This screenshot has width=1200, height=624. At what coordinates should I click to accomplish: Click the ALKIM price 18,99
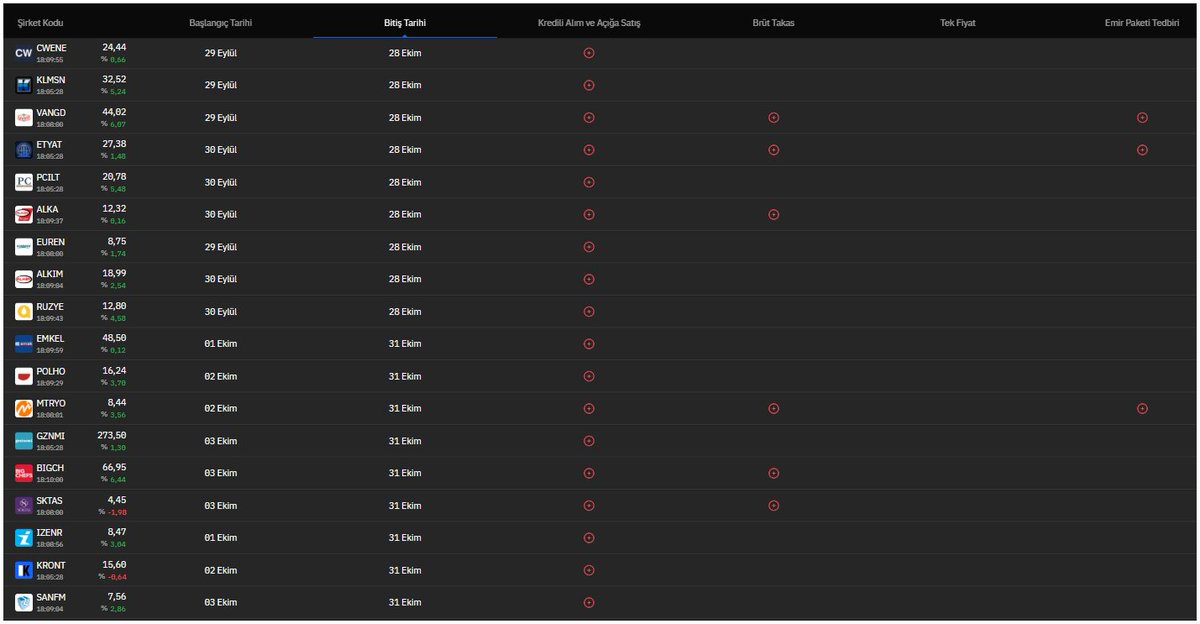(114, 273)
